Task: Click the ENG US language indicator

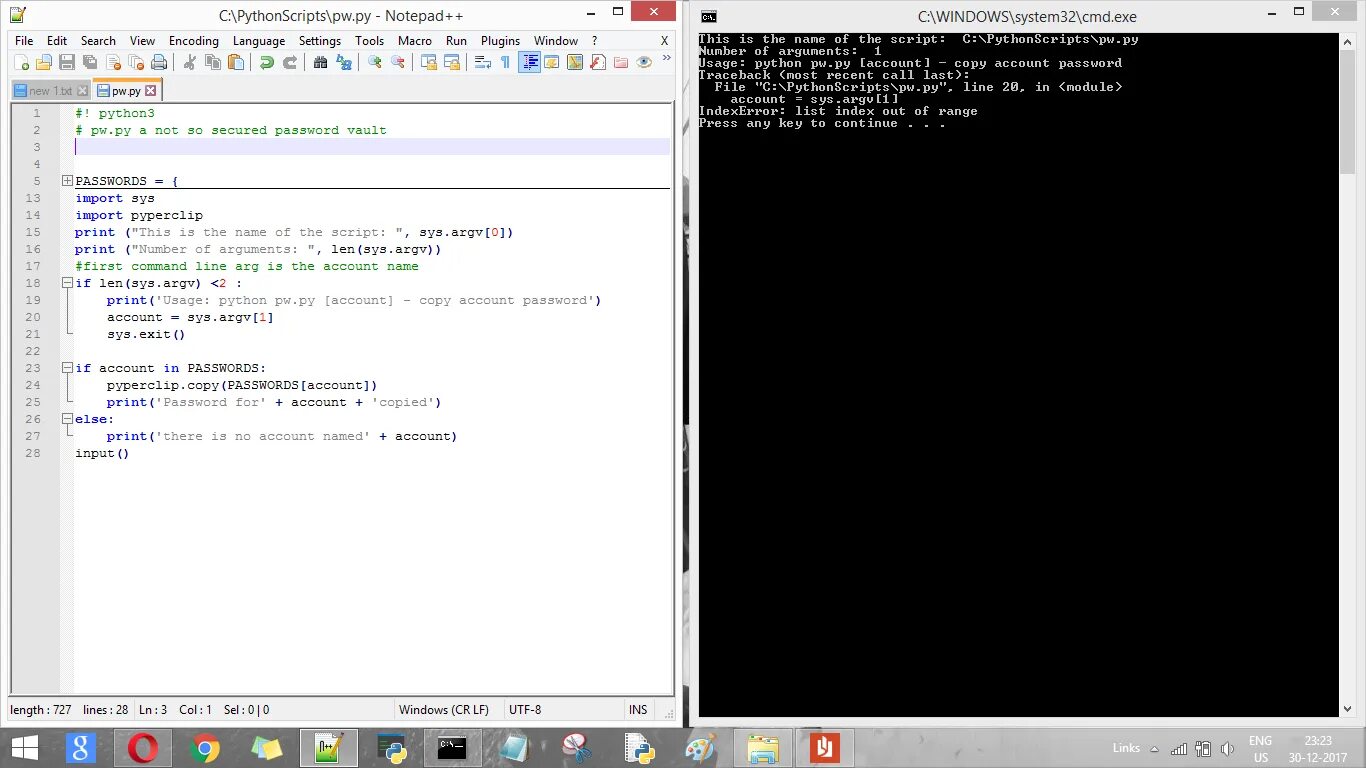Action: coord(1260,749)
